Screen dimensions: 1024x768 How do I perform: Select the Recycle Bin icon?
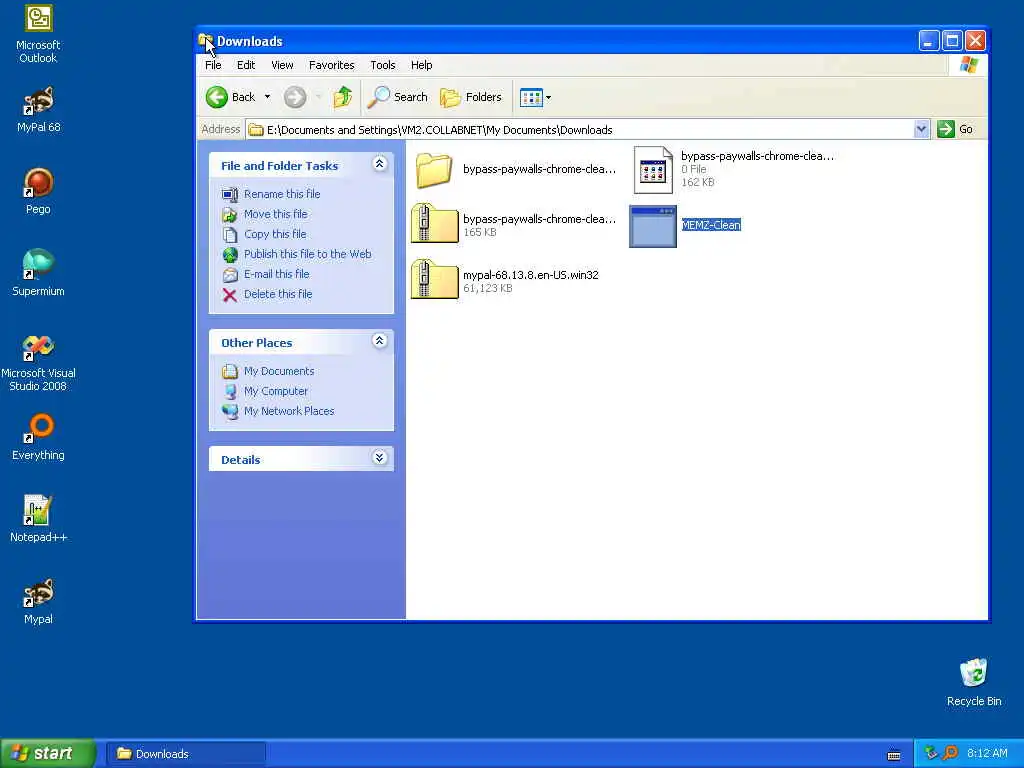click(x=974, y=682)
